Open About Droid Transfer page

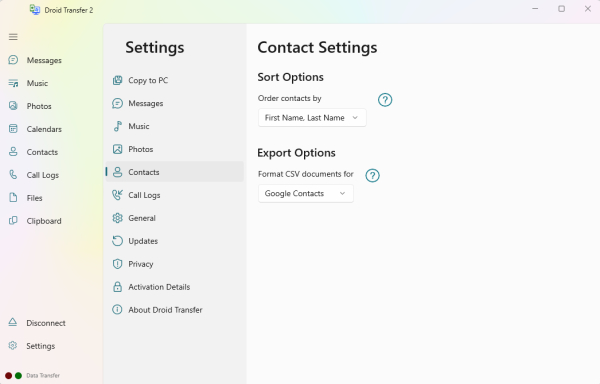click(x=174, y=310)
